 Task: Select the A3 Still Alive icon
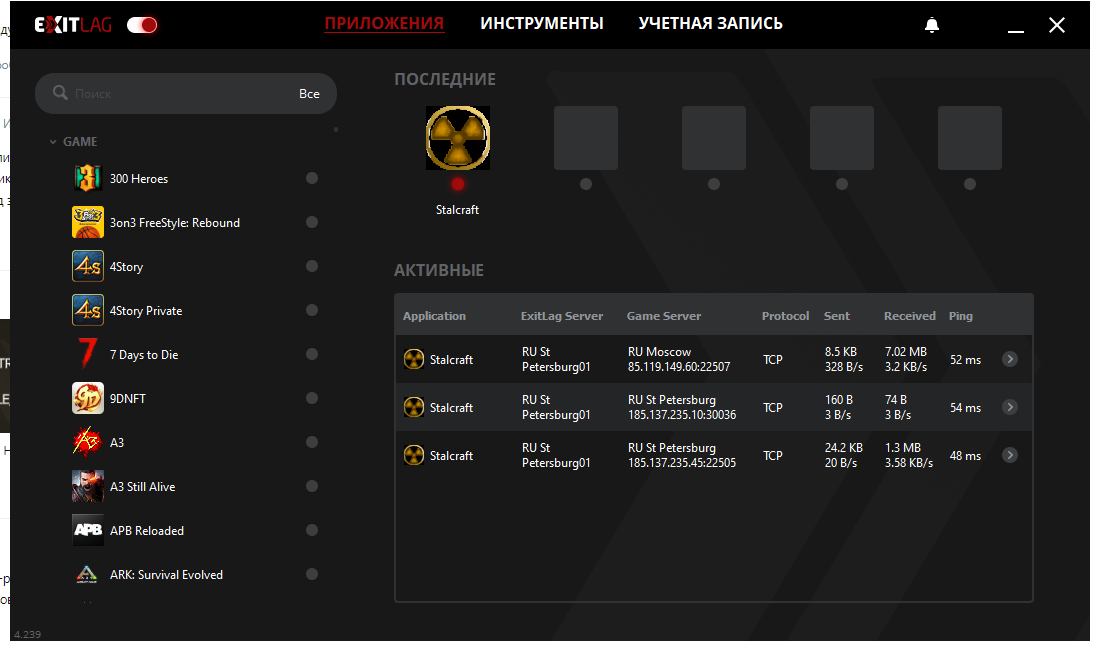click(x=88, y=486)
